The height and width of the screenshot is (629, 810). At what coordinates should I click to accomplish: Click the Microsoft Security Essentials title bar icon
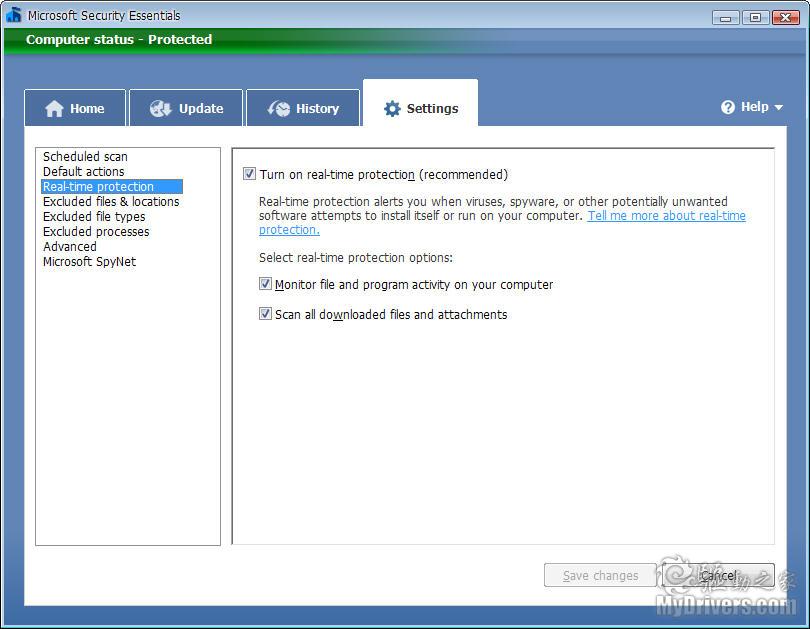click(13, 15)
